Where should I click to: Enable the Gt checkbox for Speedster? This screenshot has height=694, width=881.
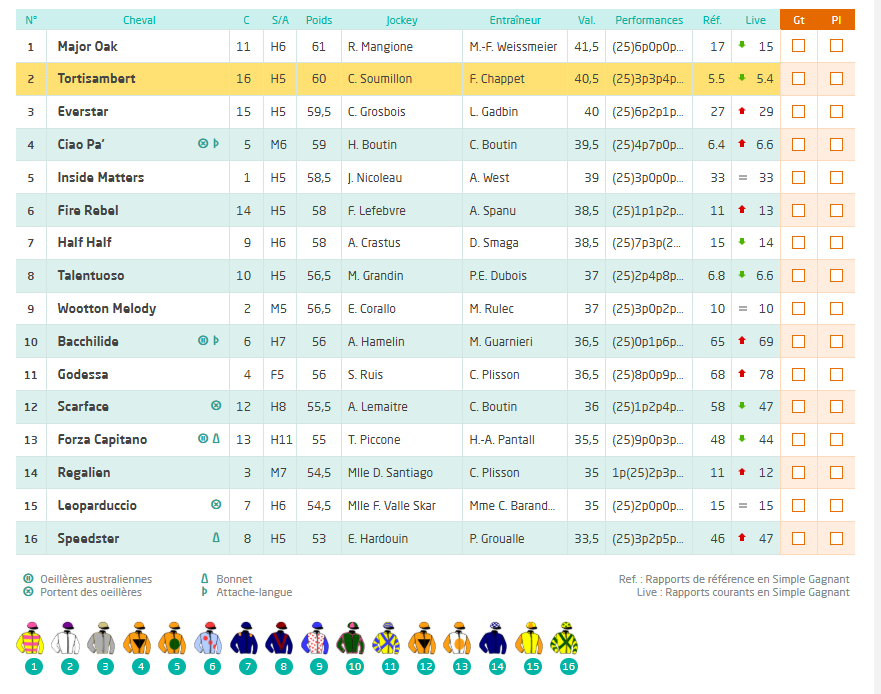coord(798,538)
